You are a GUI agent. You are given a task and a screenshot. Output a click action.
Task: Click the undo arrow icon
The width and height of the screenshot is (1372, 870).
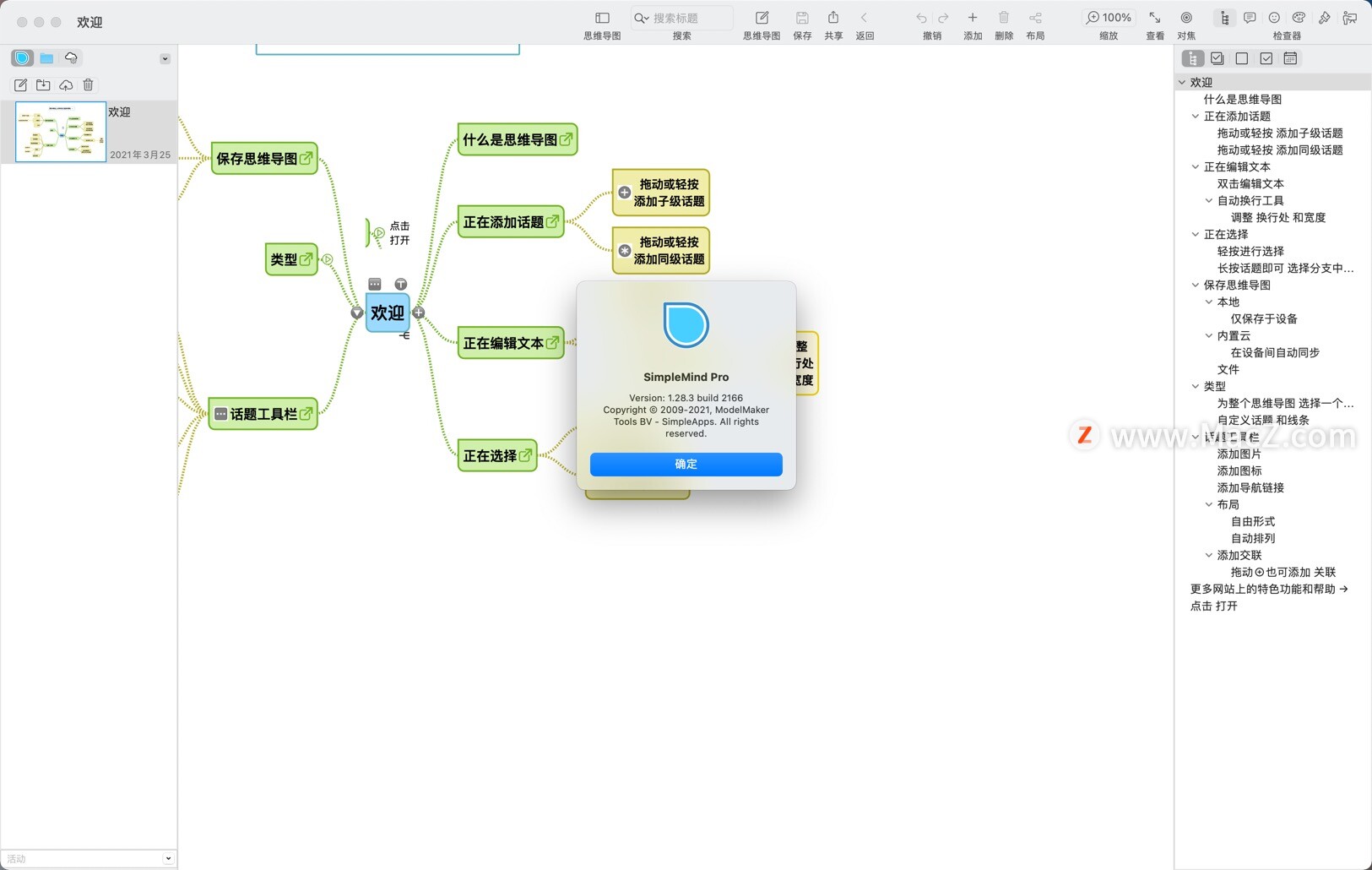click(921, 18)
